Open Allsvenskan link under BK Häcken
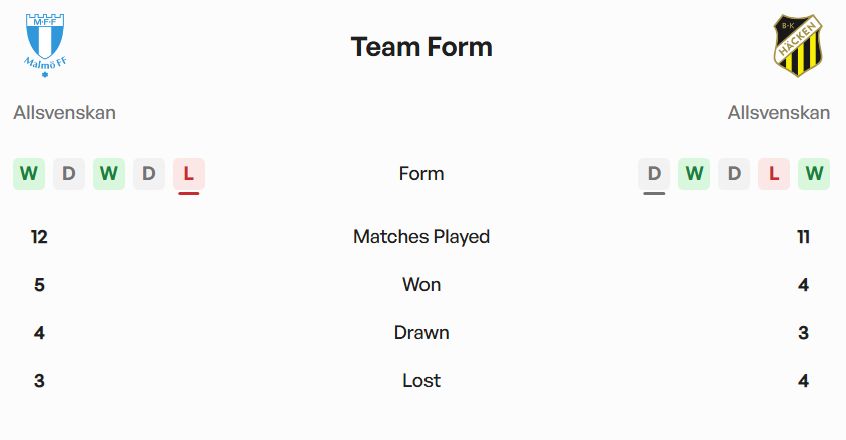The image size is (846, 440). click(779, 113)
